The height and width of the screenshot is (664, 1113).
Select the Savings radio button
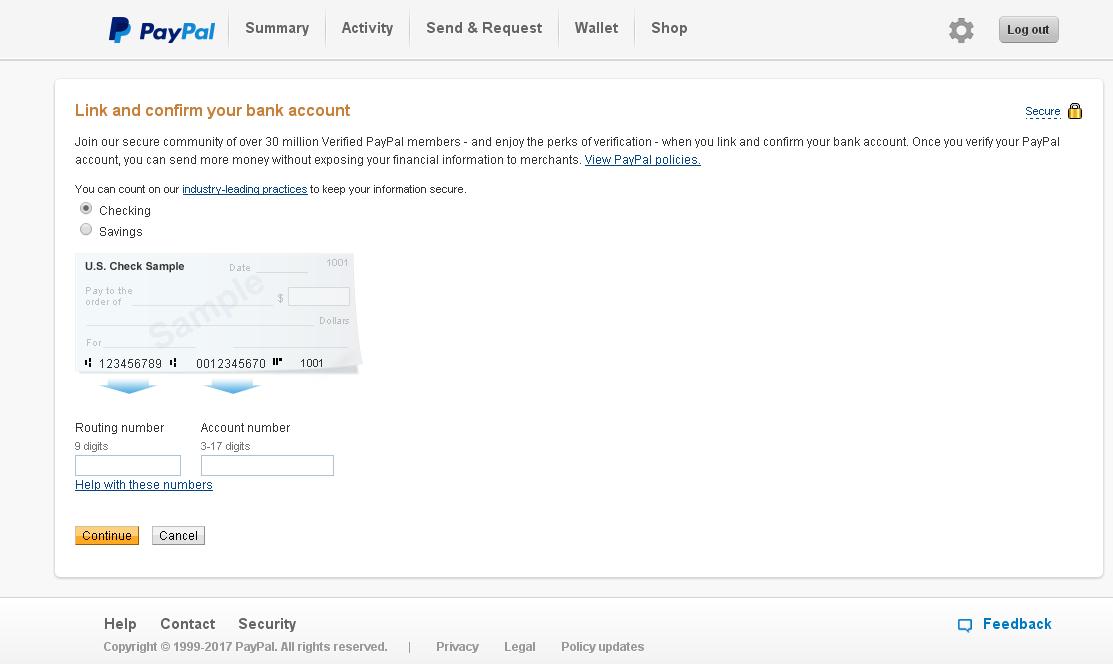(x=86, y=229)
